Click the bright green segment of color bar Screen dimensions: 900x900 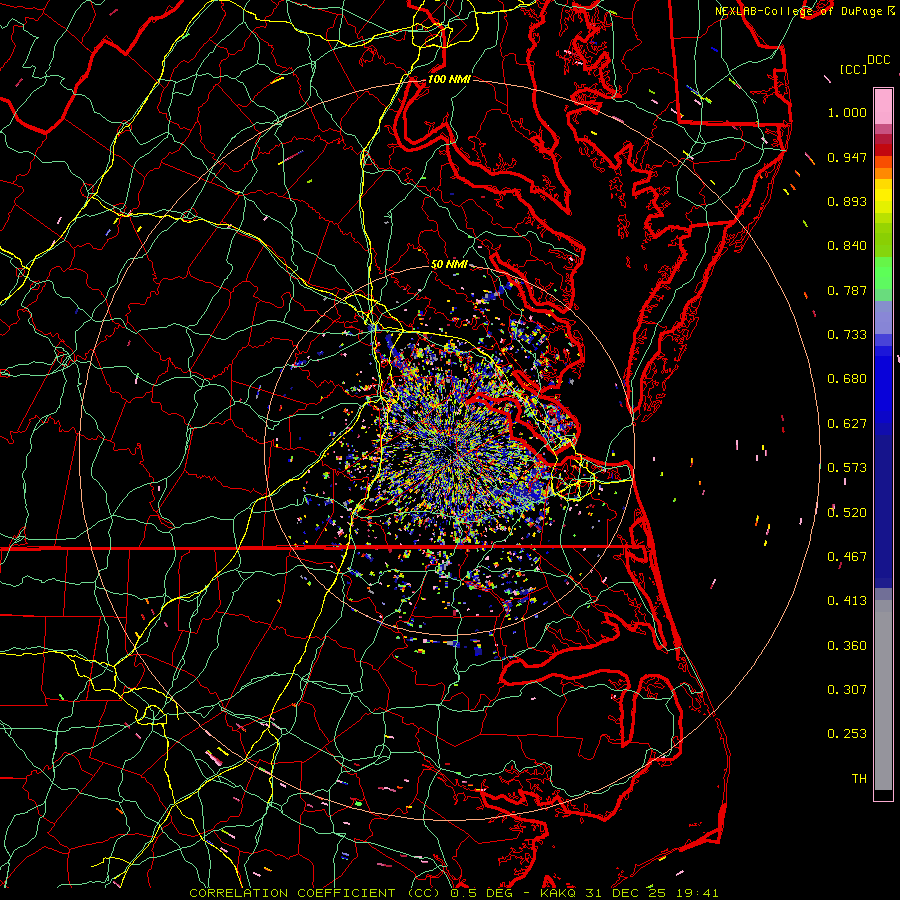point(883,273)
